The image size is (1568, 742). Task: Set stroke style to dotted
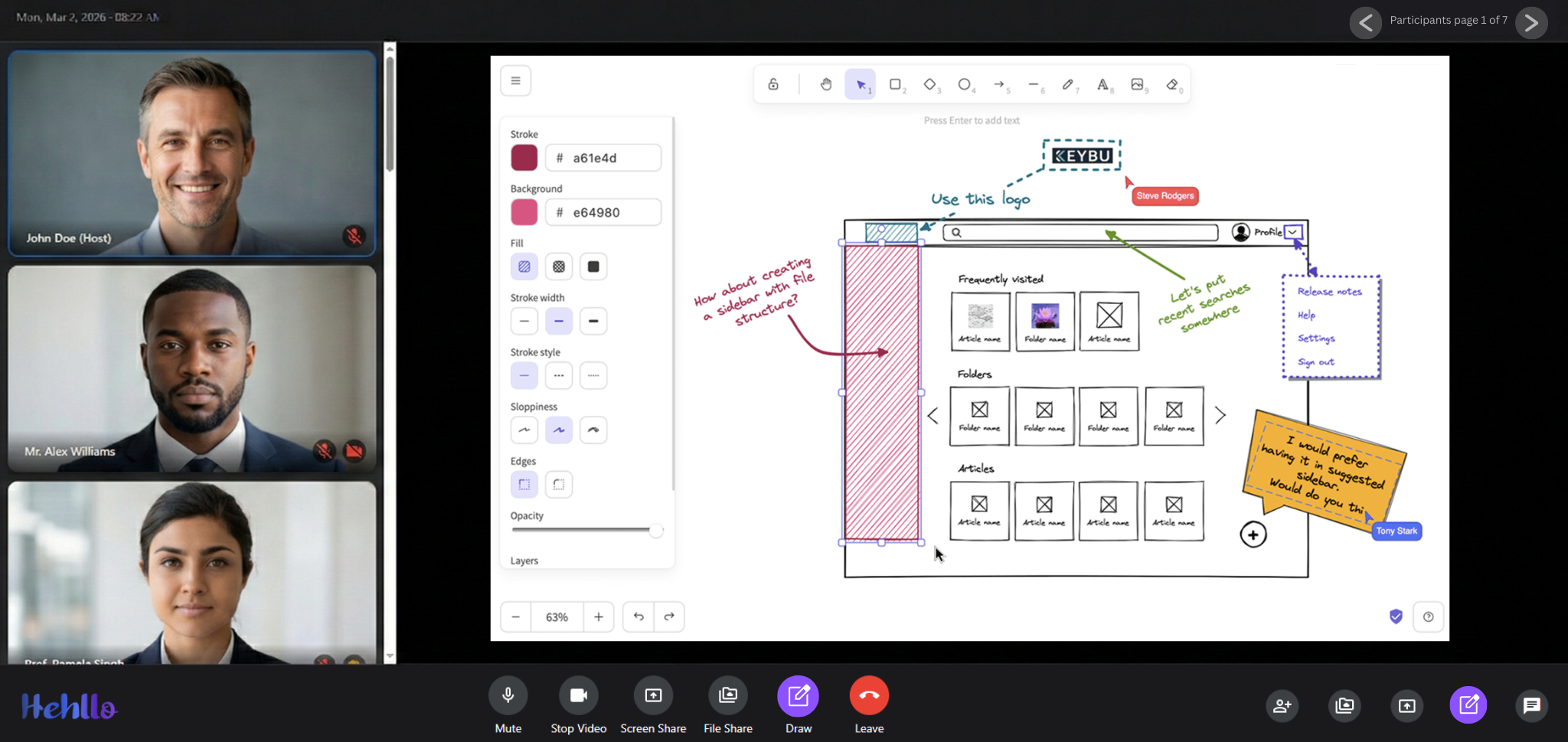593,375
